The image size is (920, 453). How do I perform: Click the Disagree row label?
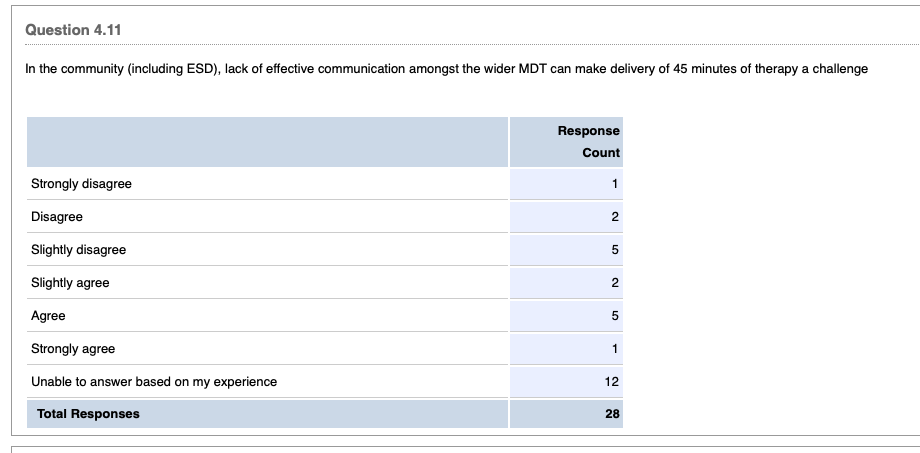(57, 217)
